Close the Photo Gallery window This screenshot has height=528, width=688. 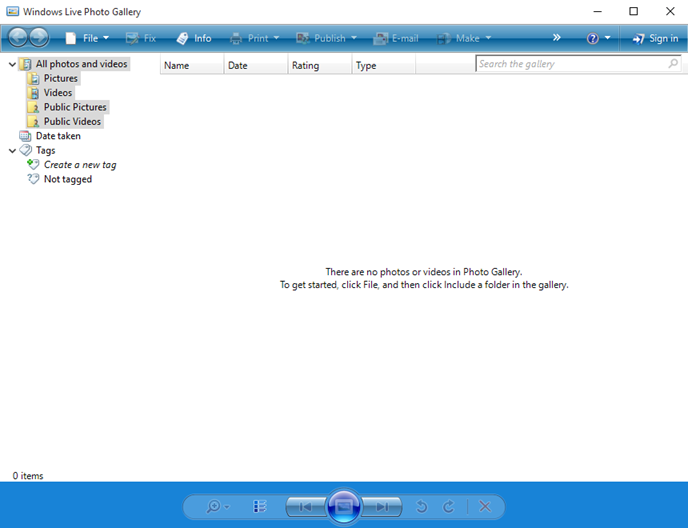pyautogui.click(x=670, y=11)
